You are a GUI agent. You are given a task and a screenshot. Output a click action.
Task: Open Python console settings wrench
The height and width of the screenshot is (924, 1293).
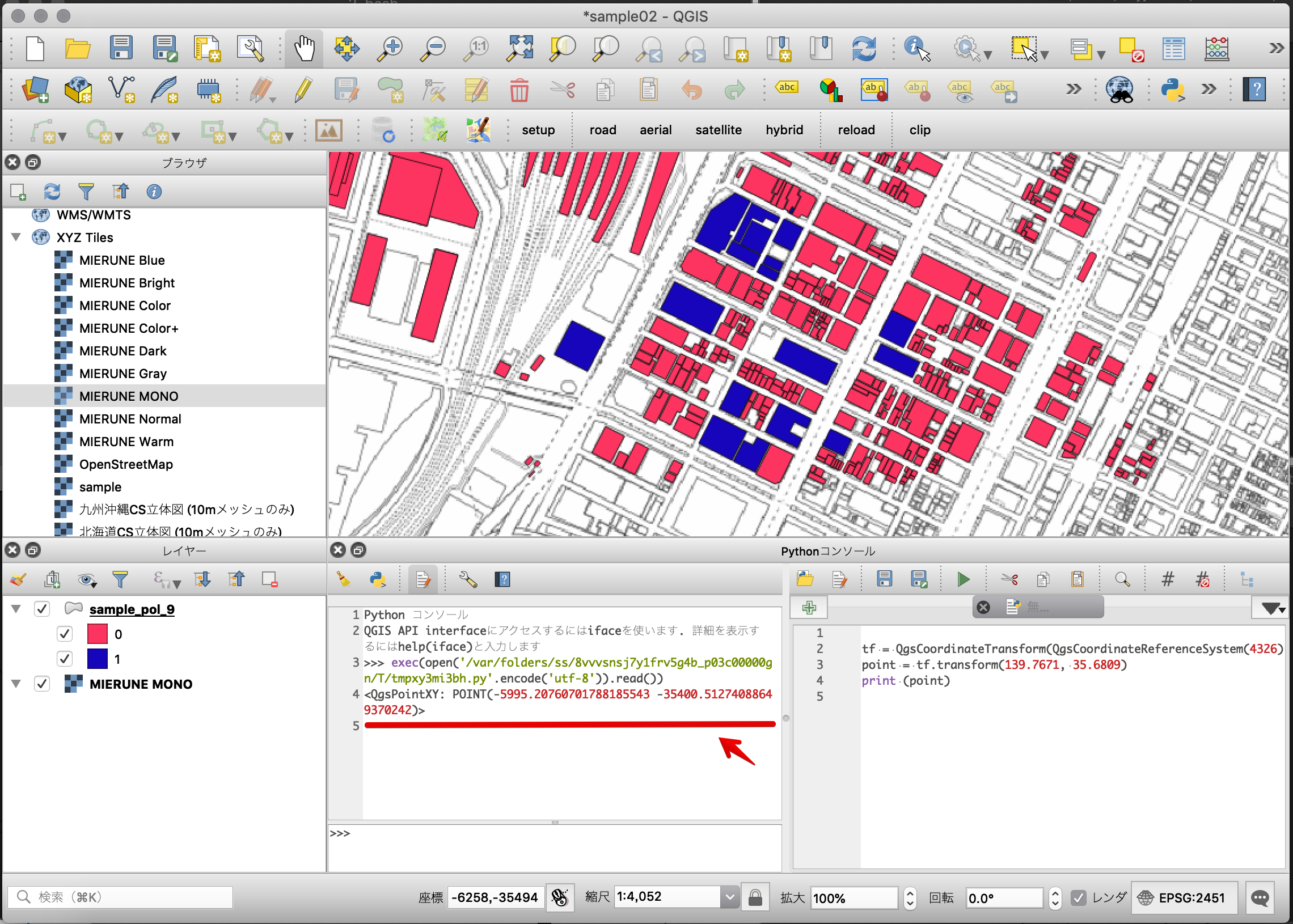tap(468, 579)
